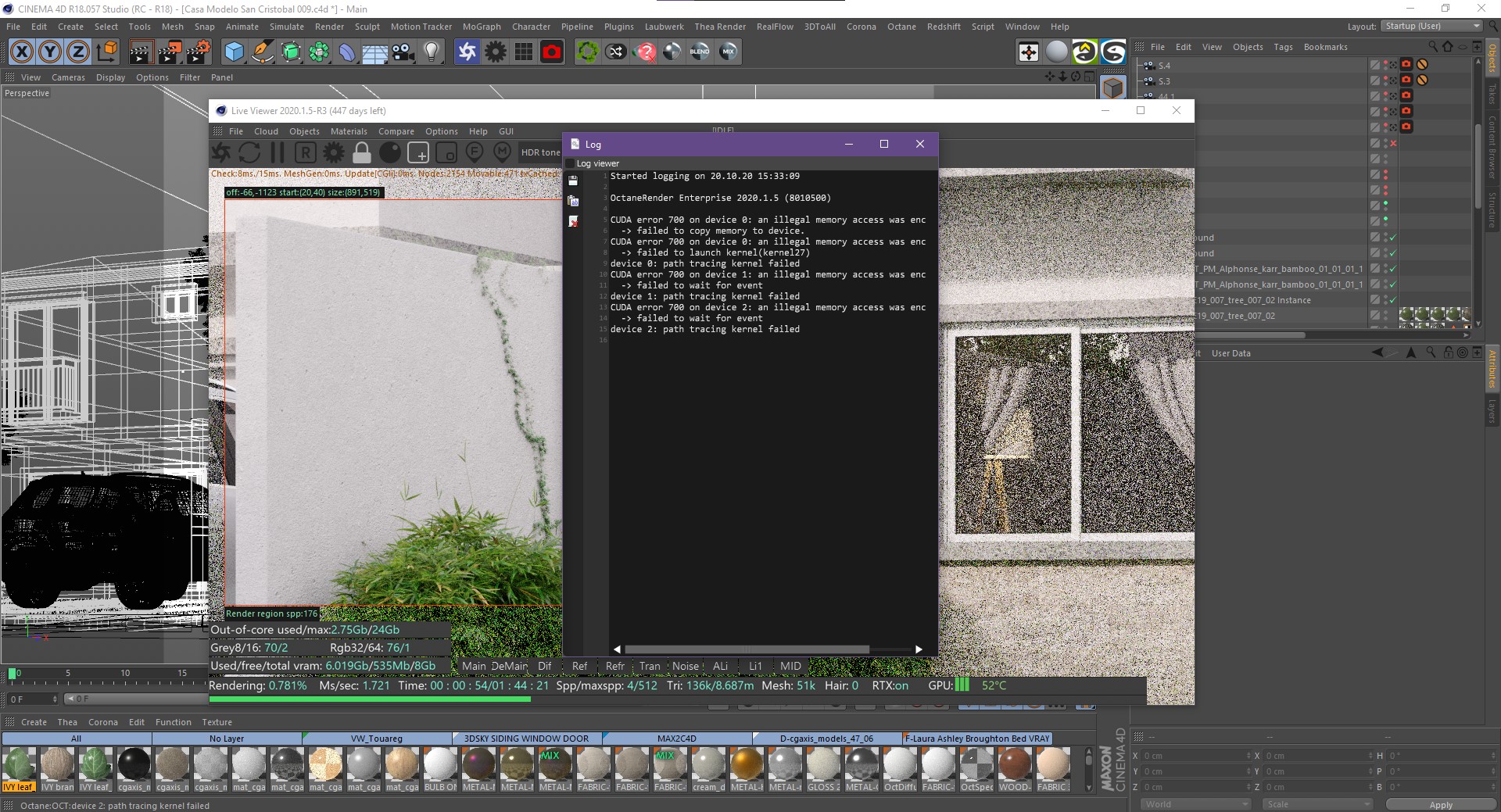Image resolution: width=1501 pixels, height=812 pixels.
Task: Click the Render View clapperboard icon
Action: pos(140,52)
